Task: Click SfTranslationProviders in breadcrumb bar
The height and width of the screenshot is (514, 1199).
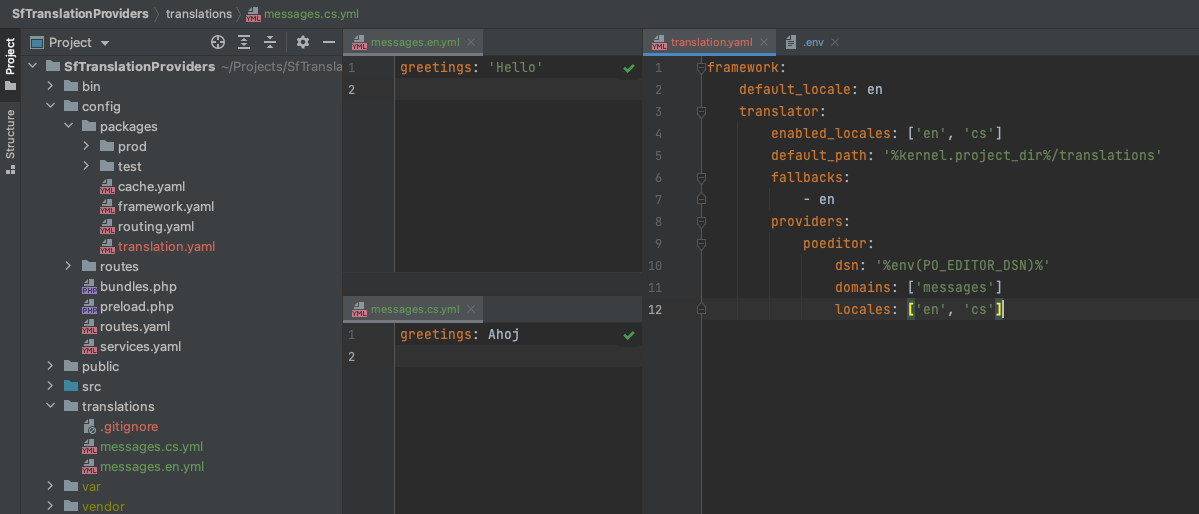Action: [80, 14]
